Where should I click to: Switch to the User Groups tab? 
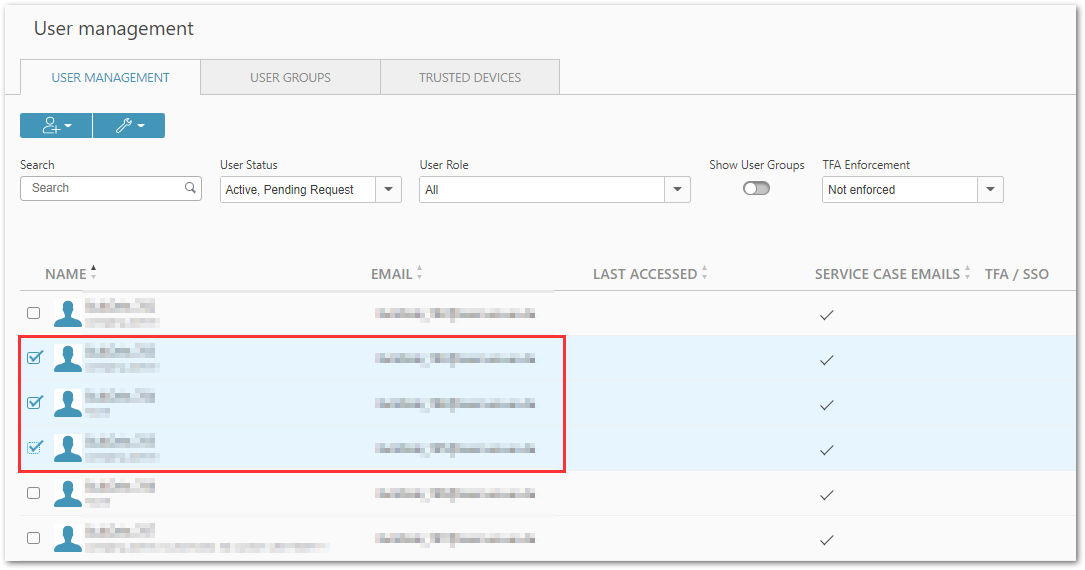point(291,77)
